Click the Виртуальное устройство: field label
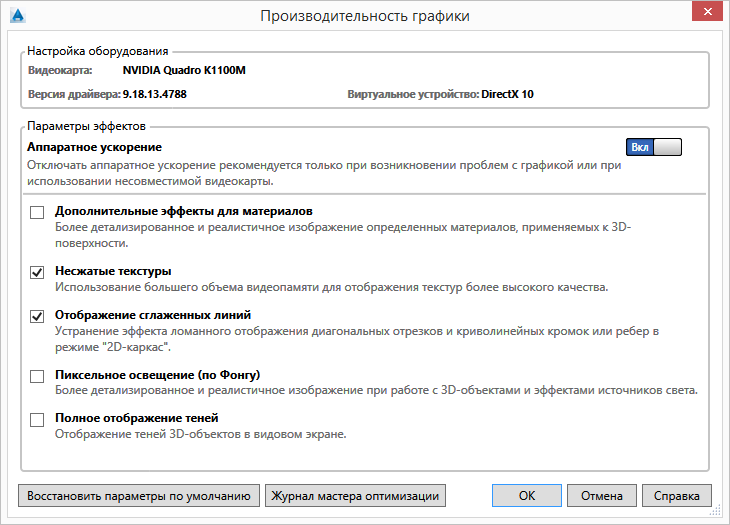 click(413, 94)
